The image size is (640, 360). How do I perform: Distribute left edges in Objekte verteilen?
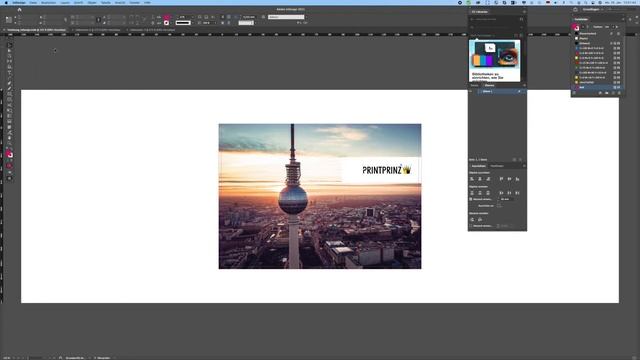(501, 193)
